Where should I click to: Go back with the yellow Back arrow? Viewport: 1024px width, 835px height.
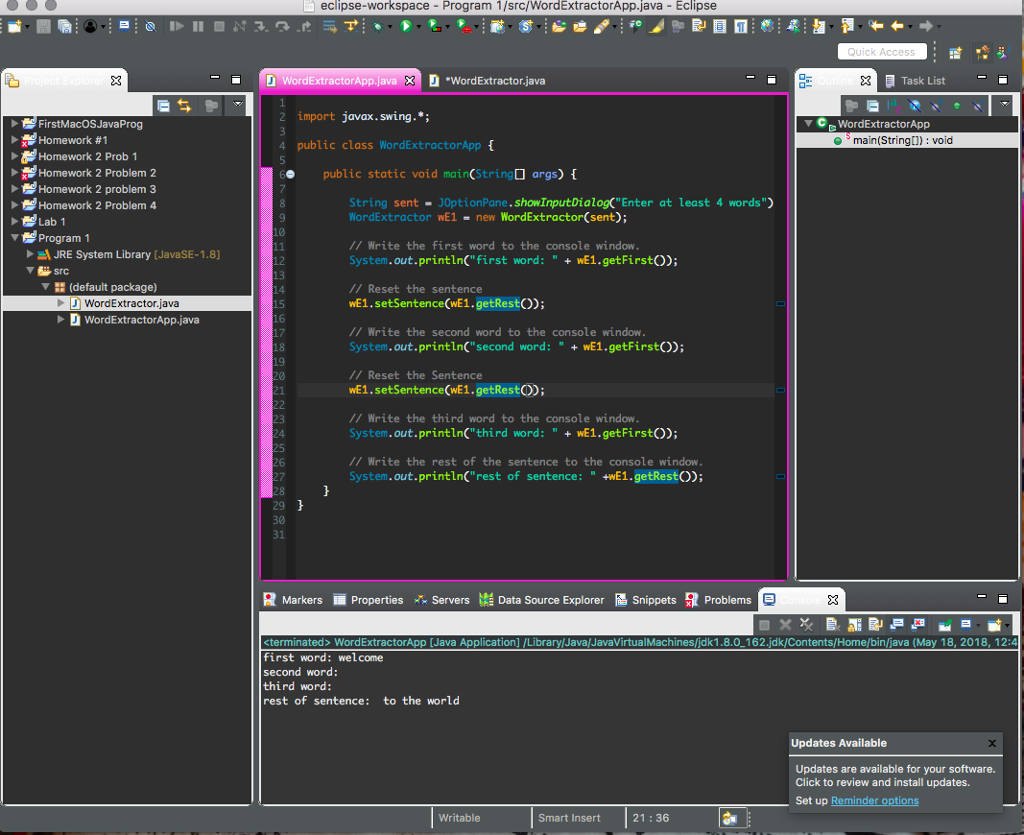pyautogui.click(x=897, y=26)
